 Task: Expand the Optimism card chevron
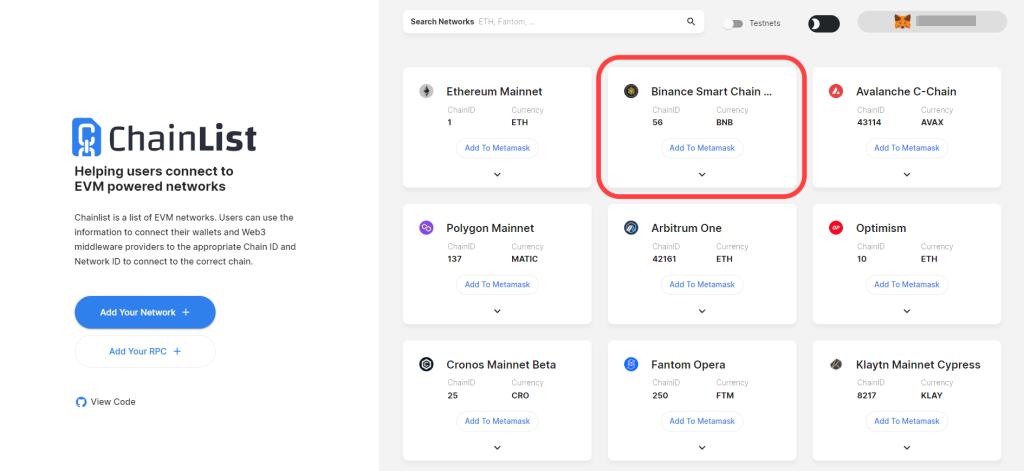906,311
